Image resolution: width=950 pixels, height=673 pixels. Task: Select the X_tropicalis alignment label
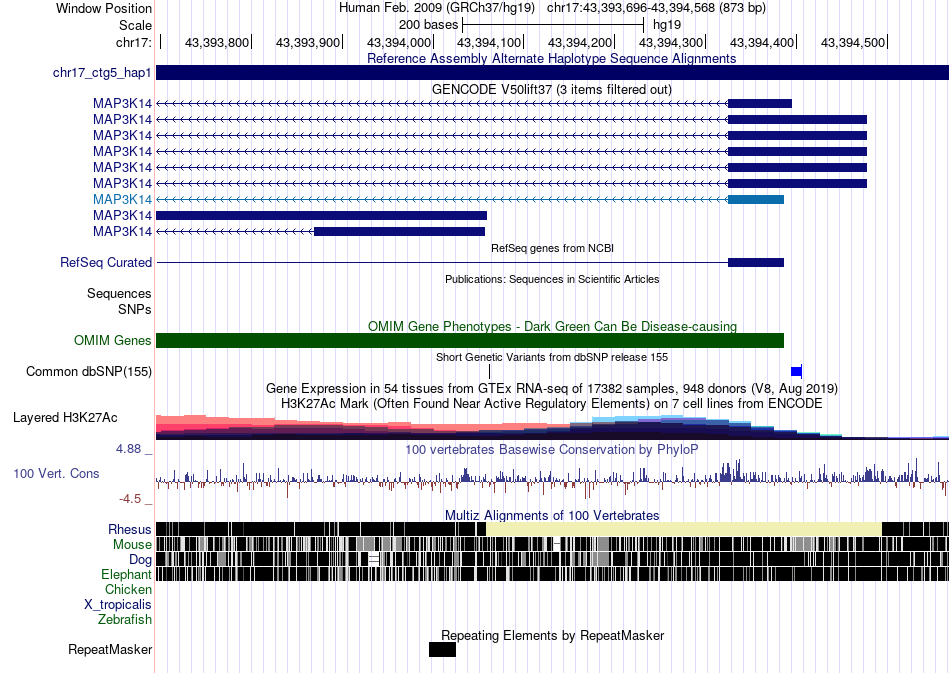[x=118, y=605]
